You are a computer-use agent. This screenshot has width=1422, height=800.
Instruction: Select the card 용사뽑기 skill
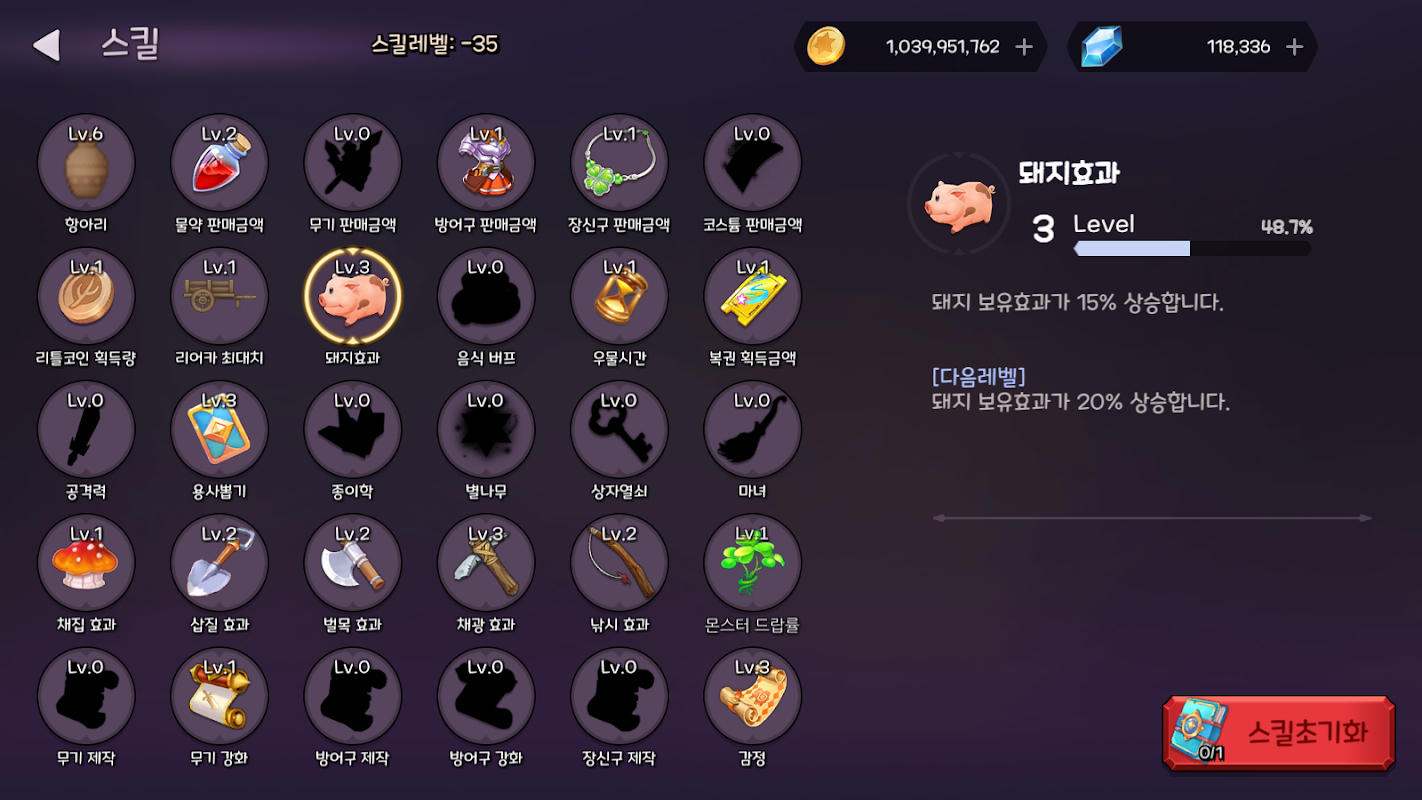(219, 429)
